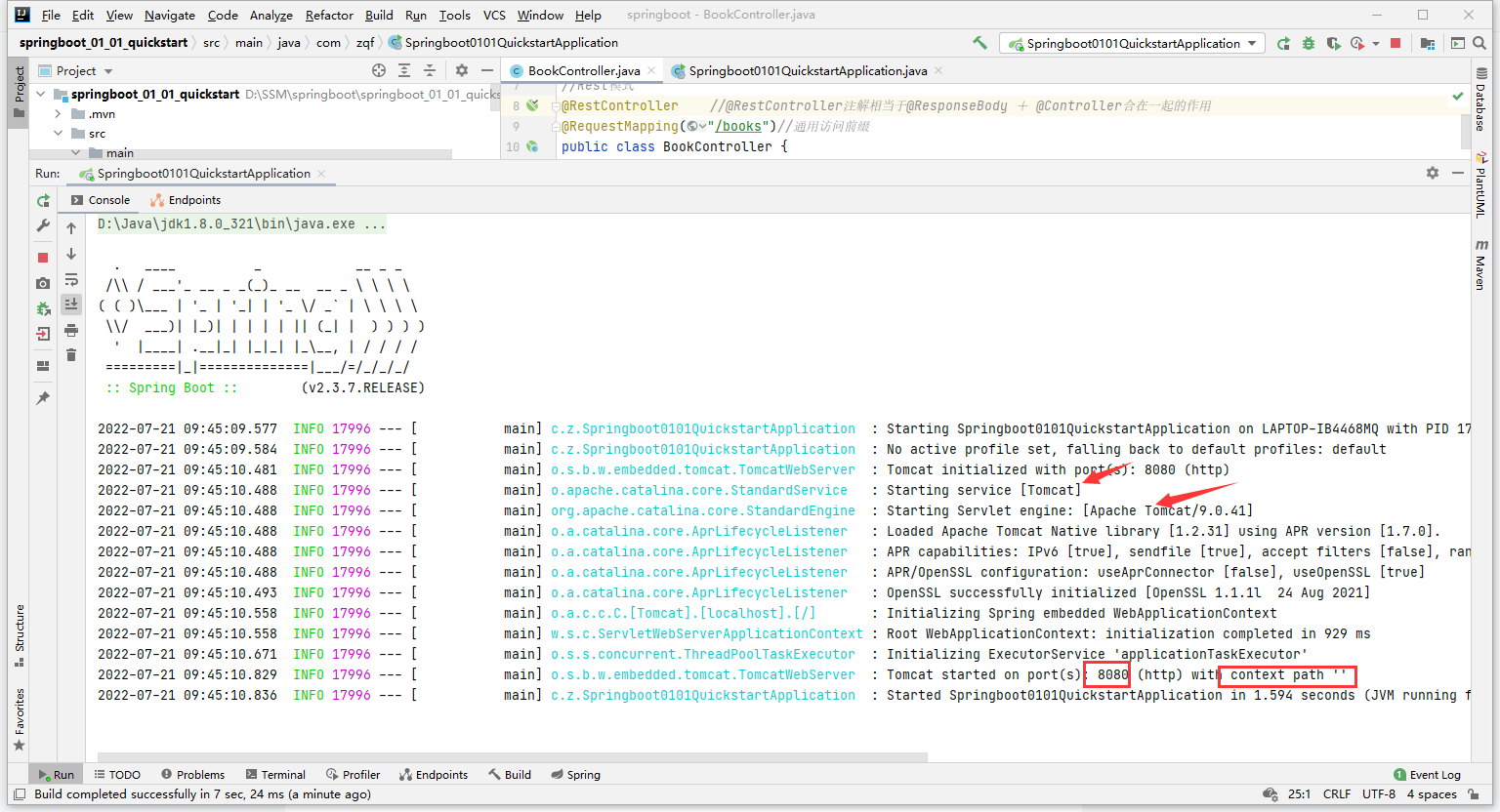Open Search Everywhere magnifier
The height and width of the screenshot is (812, 1500).
pos(1479,43)
